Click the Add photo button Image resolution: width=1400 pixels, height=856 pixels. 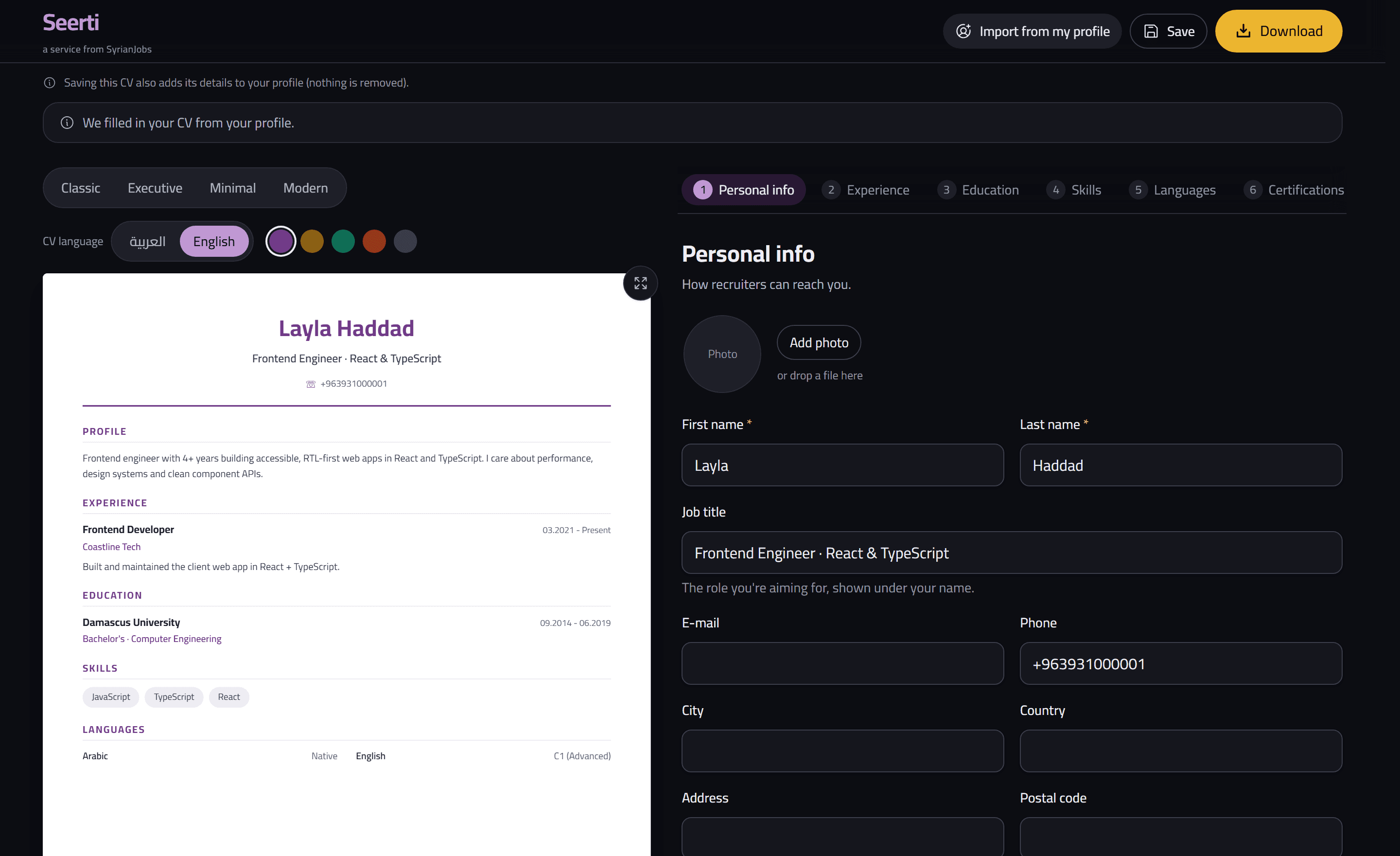pos(819,342)
